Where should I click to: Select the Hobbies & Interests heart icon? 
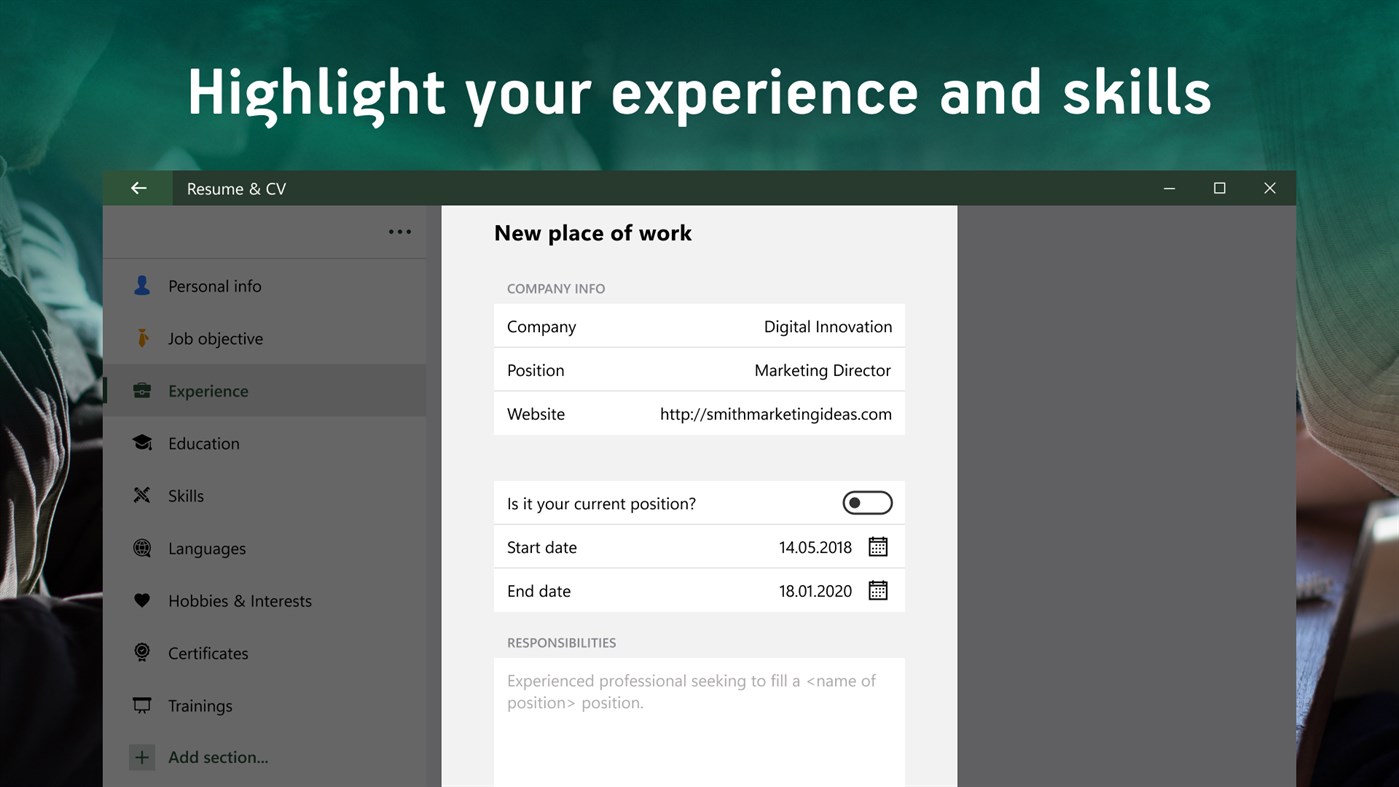141,600
